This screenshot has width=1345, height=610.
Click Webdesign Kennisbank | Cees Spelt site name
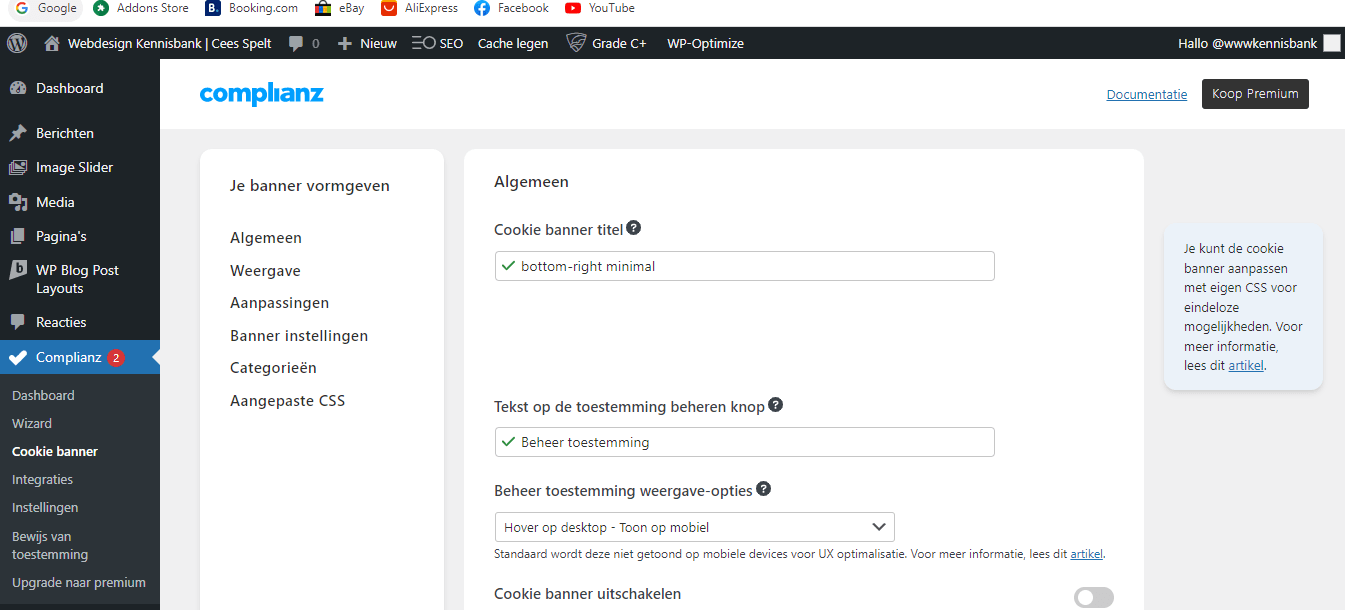click(170, 43)
